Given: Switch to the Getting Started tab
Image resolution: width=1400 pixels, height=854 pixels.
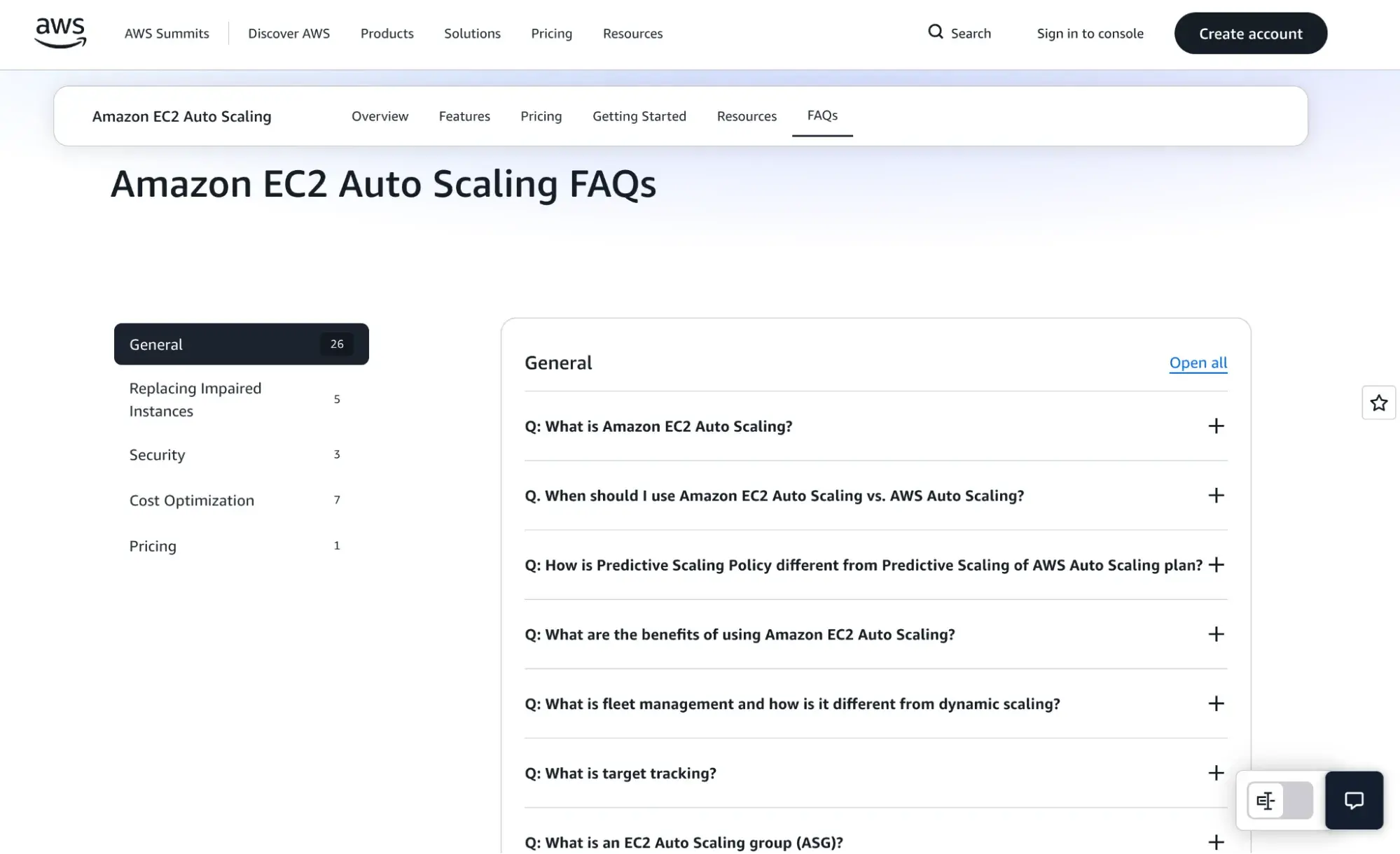Looking at the screenshot, I should (639, 116).
